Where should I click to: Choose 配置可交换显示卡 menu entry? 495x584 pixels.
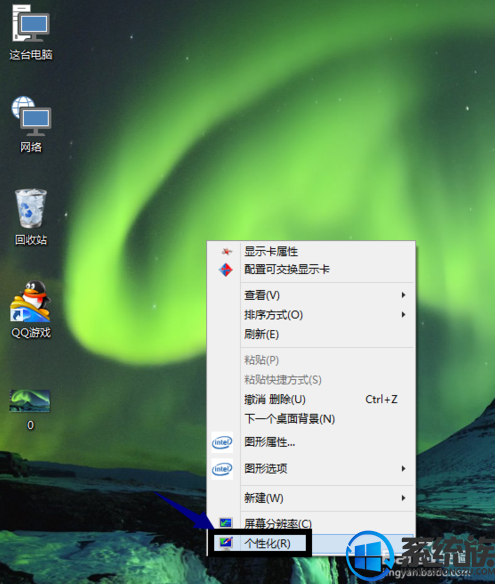(x=311, y=270)
